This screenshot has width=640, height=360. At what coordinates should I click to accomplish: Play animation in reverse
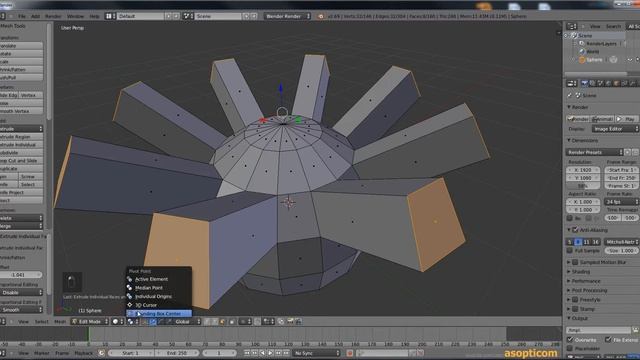(x=262, y=353)
